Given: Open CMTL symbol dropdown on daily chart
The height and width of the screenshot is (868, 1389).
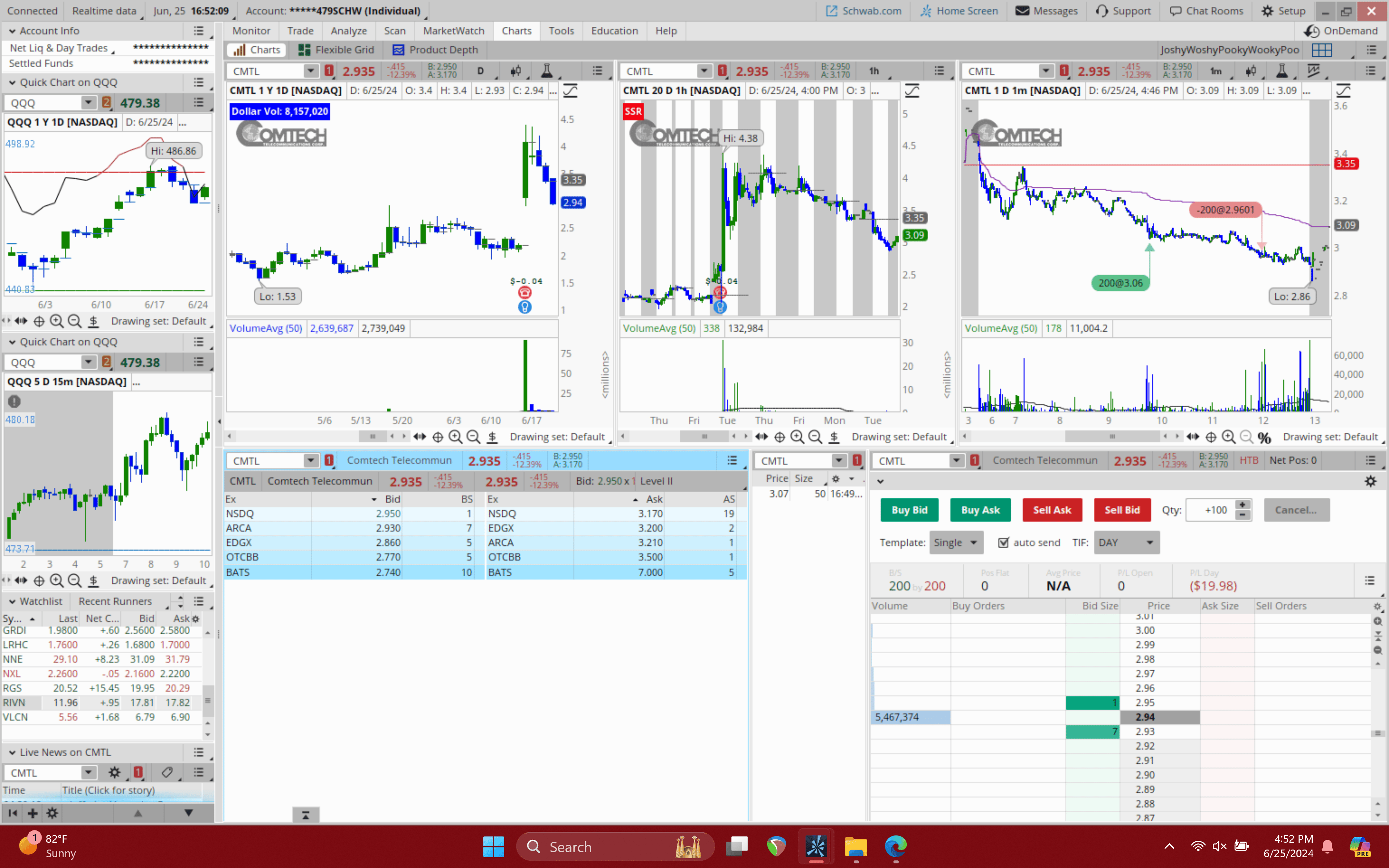Looking at the screenshot, I should point(310,71).
